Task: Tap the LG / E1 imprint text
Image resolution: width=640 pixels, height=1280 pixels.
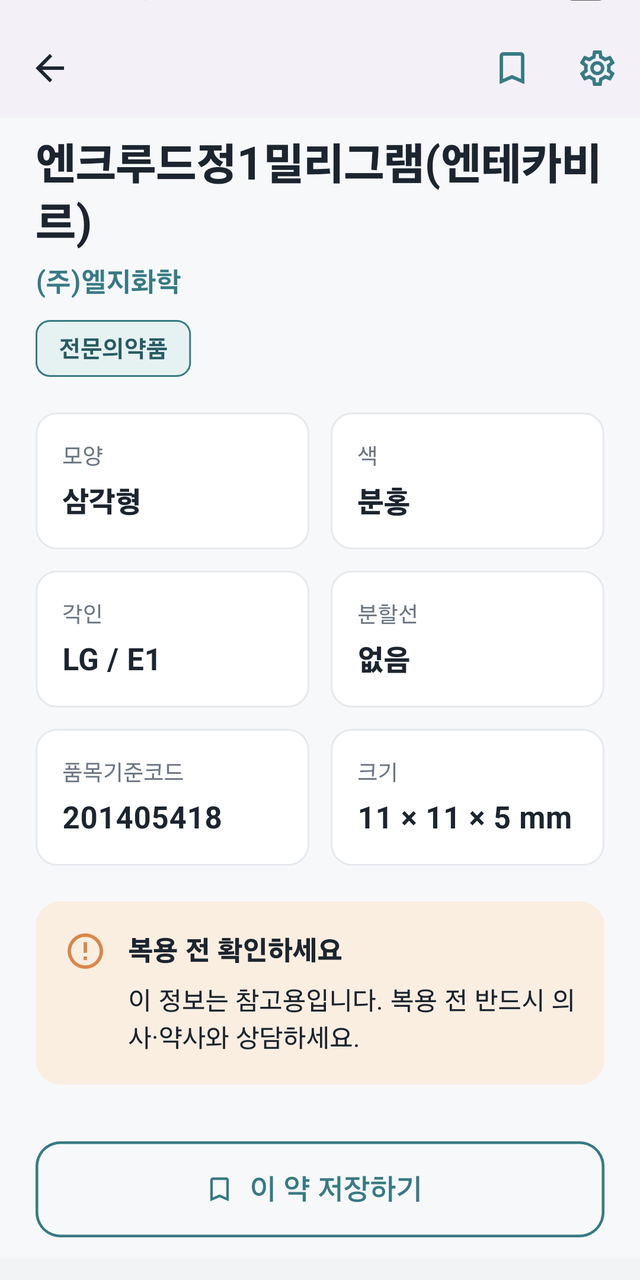Action: point(110,660)
